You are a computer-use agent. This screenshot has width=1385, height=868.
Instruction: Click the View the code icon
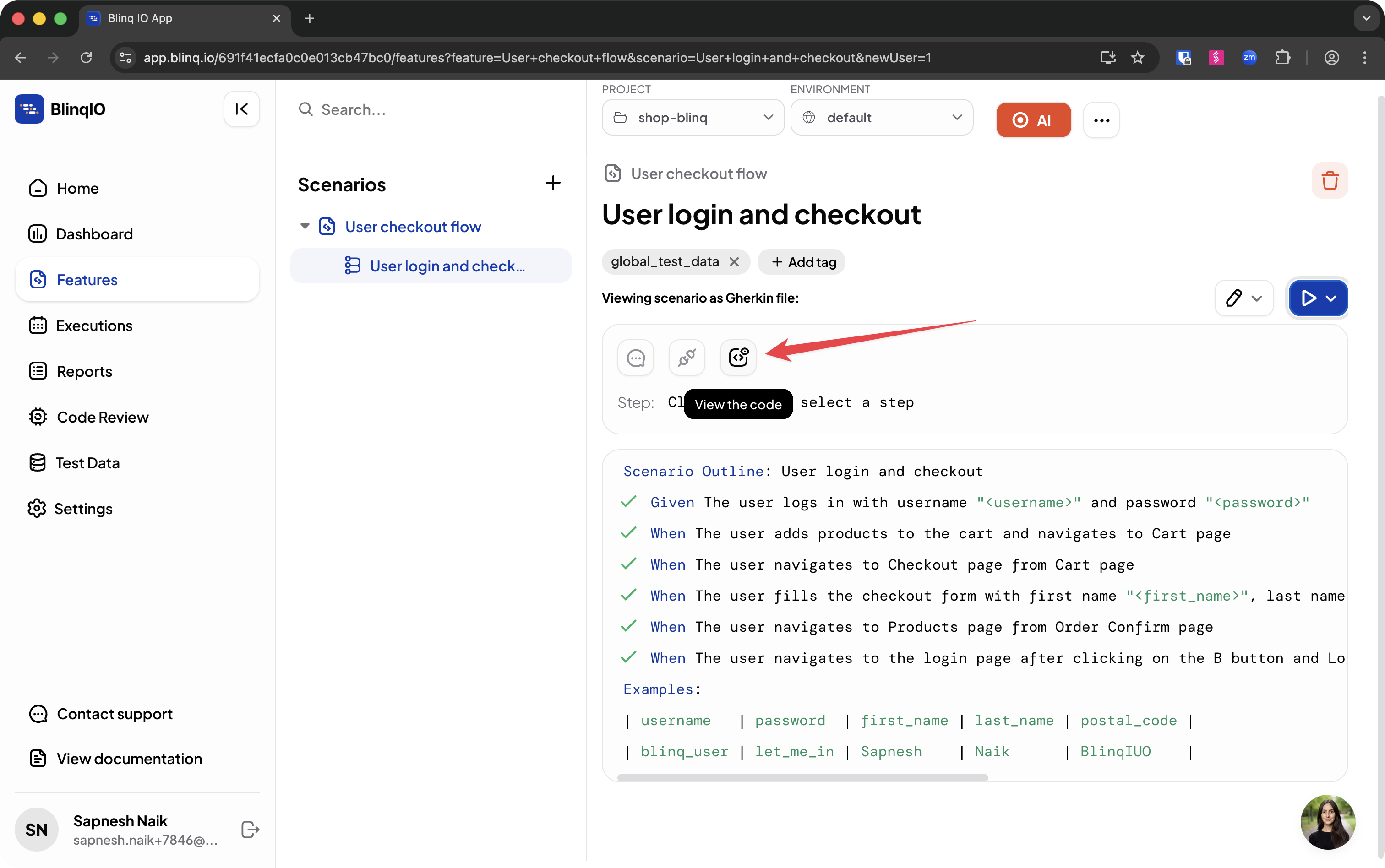pos(738,357)
